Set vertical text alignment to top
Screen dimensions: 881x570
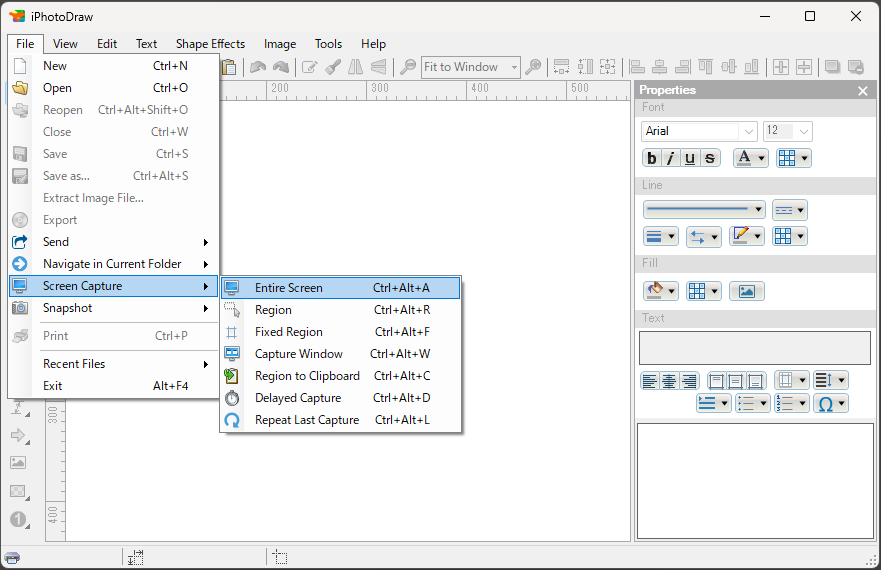coord(716,381)
